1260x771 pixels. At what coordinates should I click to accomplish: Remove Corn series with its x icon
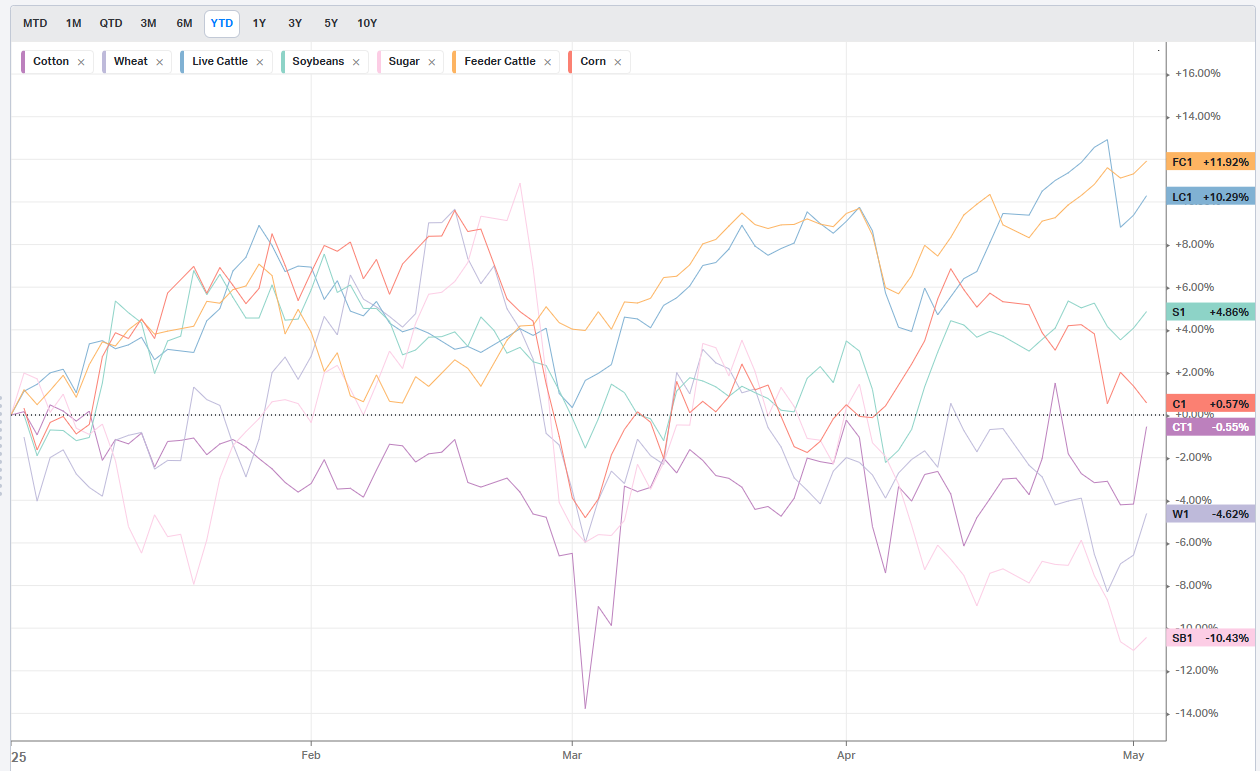click(617, 62)
